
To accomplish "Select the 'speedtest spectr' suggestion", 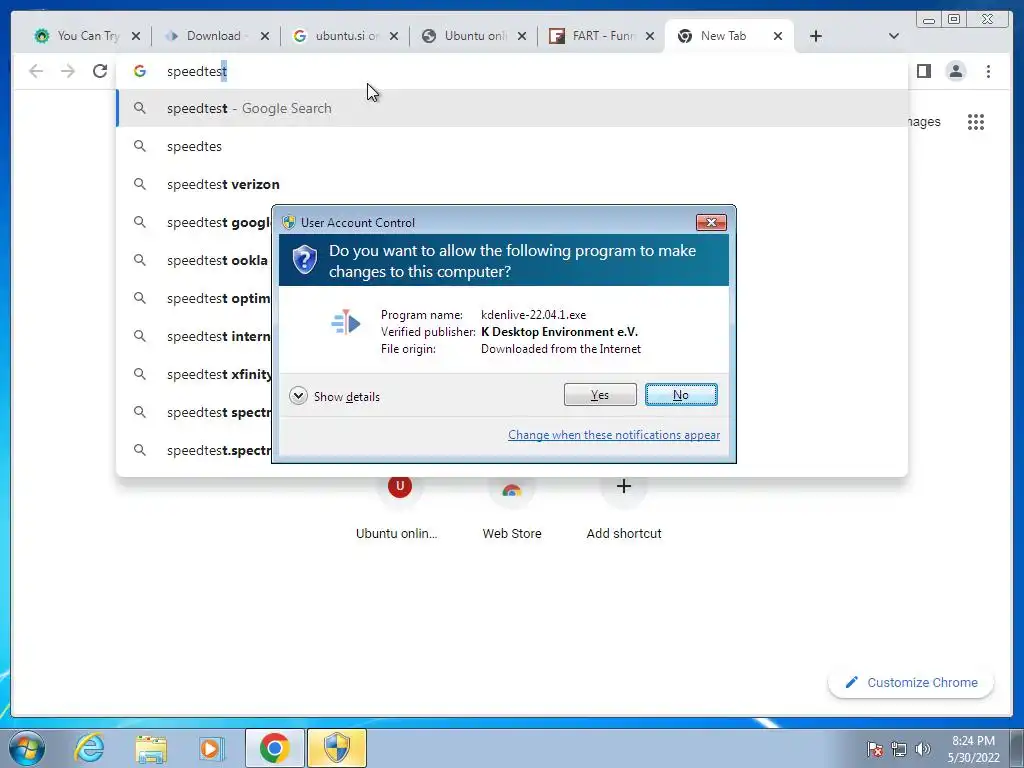I will [x=194, y=412].
